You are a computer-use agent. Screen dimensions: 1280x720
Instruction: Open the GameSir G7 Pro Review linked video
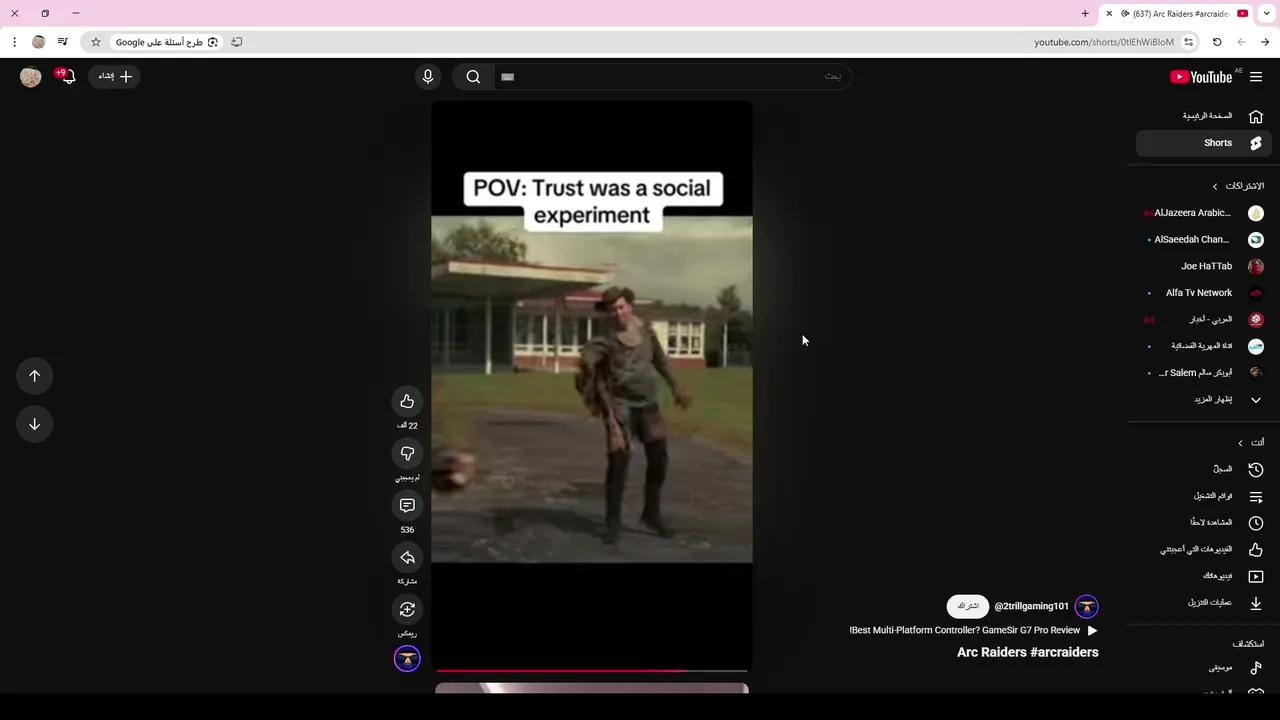pyautogui.click(x=973, y=631)
